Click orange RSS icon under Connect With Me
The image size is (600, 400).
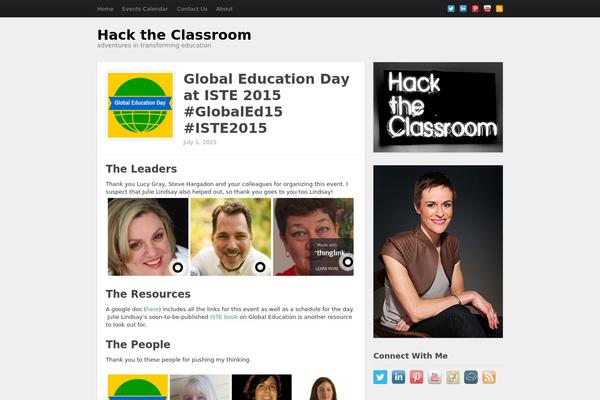click(x=489, y=377)
